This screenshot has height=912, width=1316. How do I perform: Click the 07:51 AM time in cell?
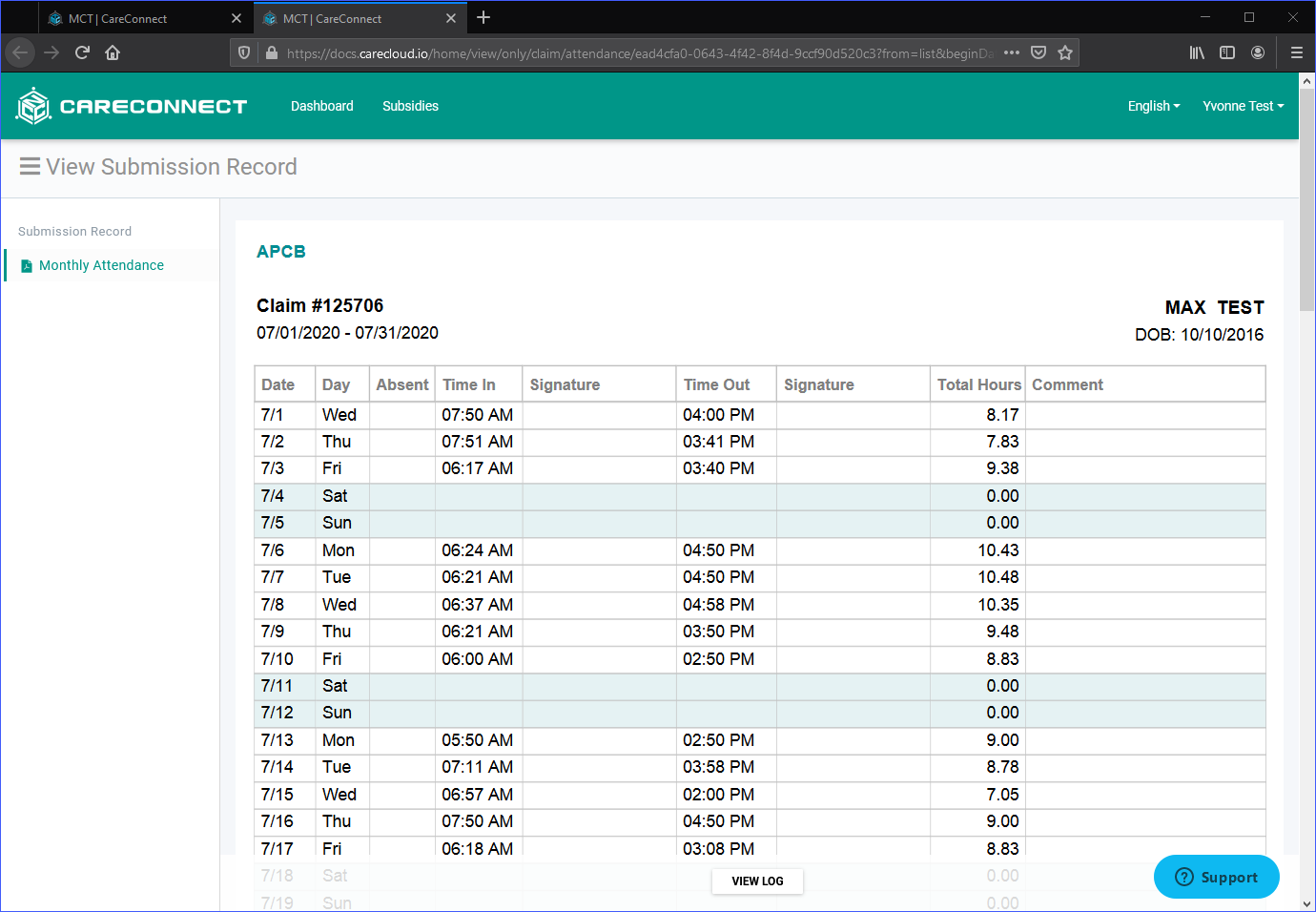(478, 442)
